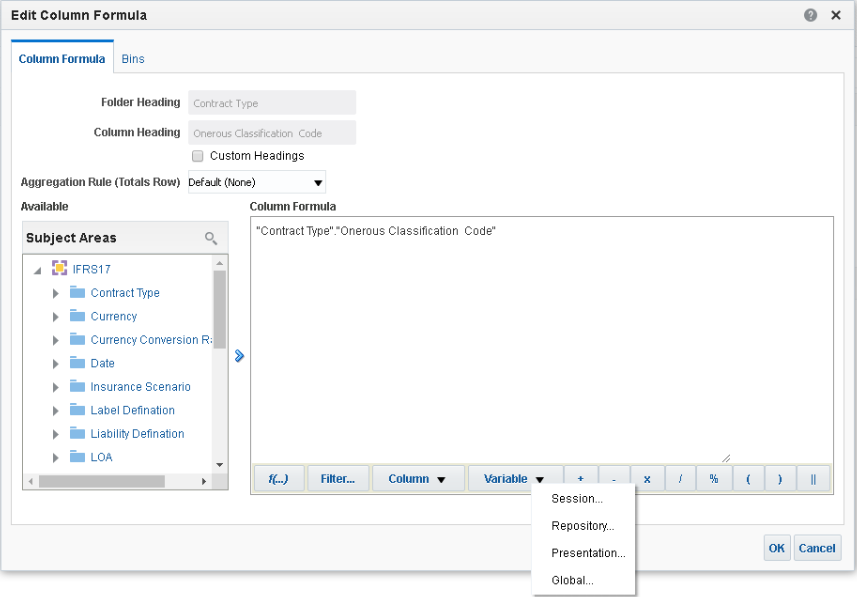Insert divide slash operator

680,479
